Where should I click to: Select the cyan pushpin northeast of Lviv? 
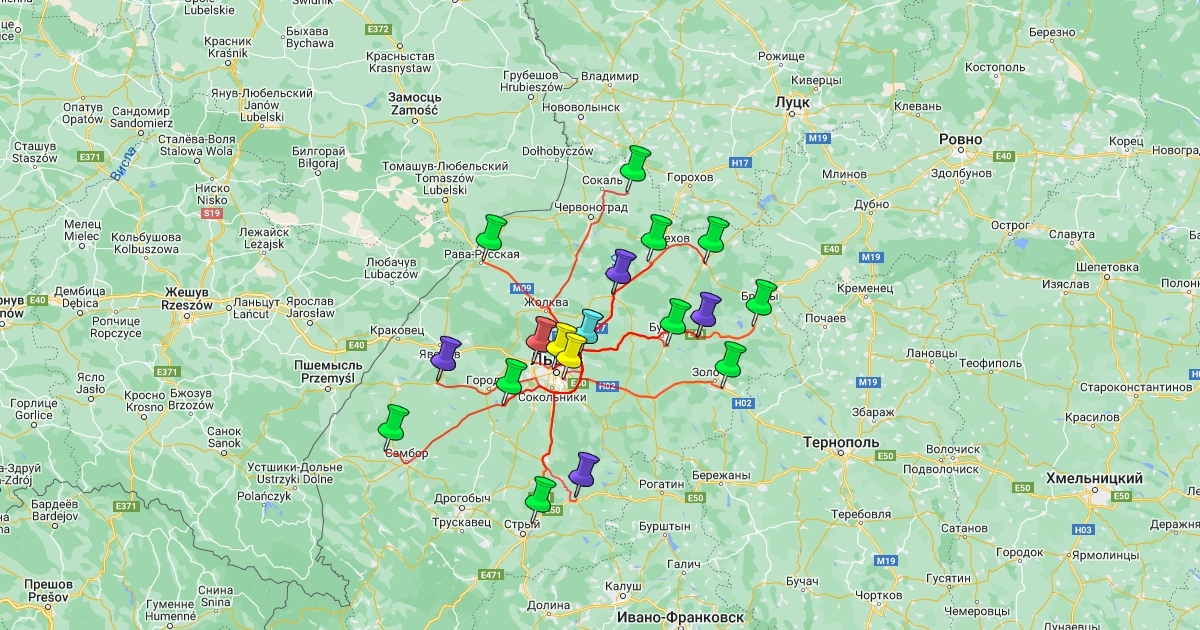(590, 324)
